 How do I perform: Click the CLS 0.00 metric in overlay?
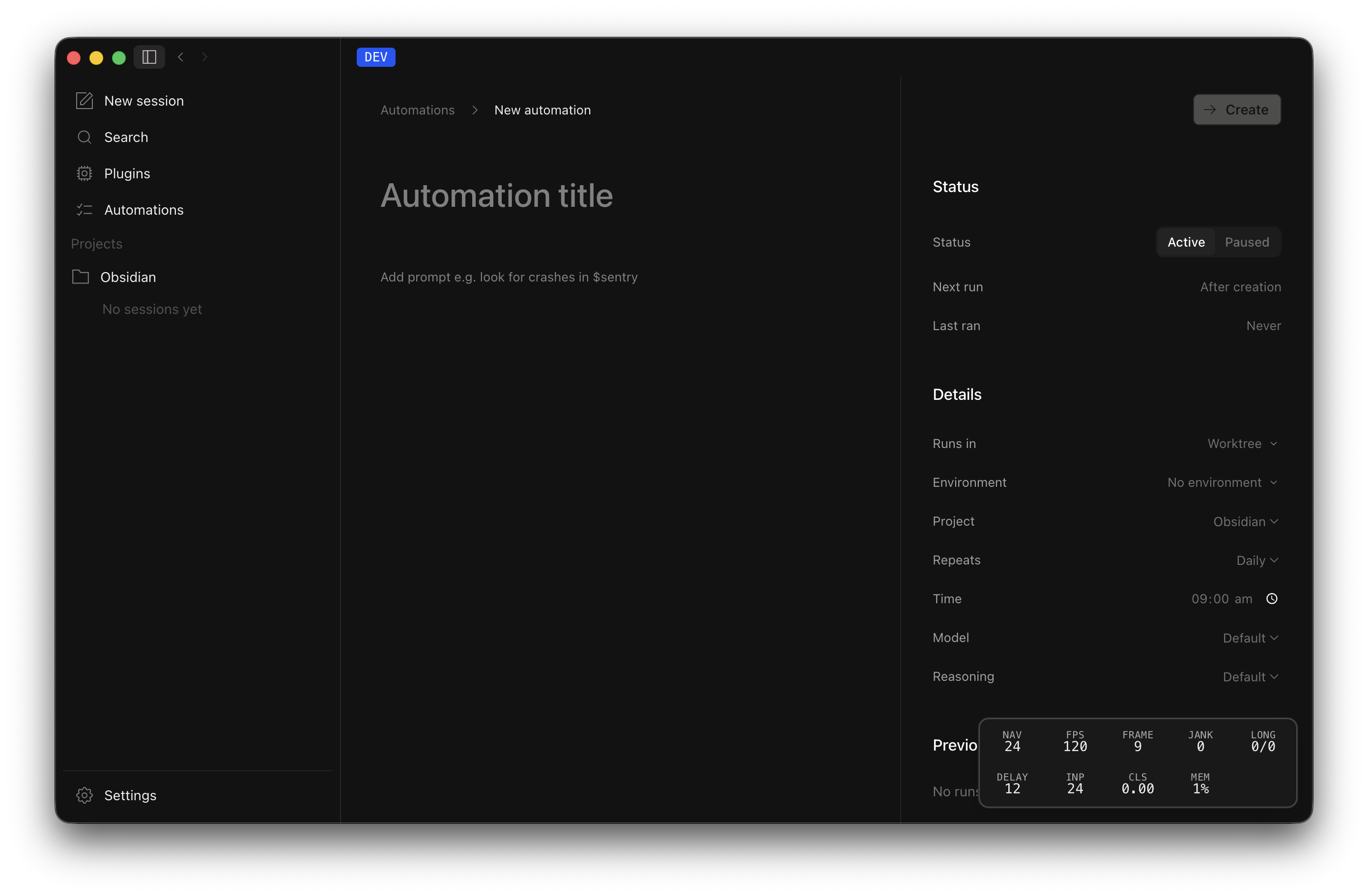1138,784
